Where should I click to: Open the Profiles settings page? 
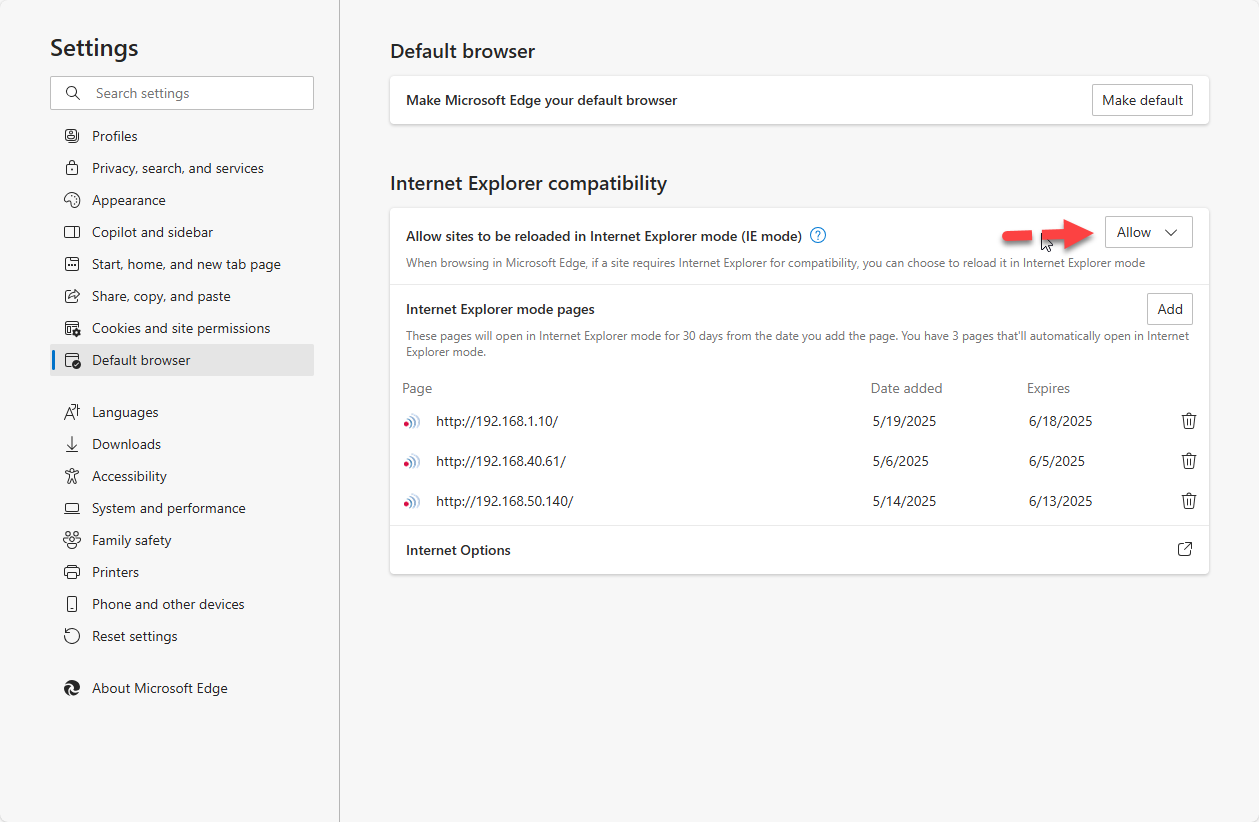click(x=182, y=136)
